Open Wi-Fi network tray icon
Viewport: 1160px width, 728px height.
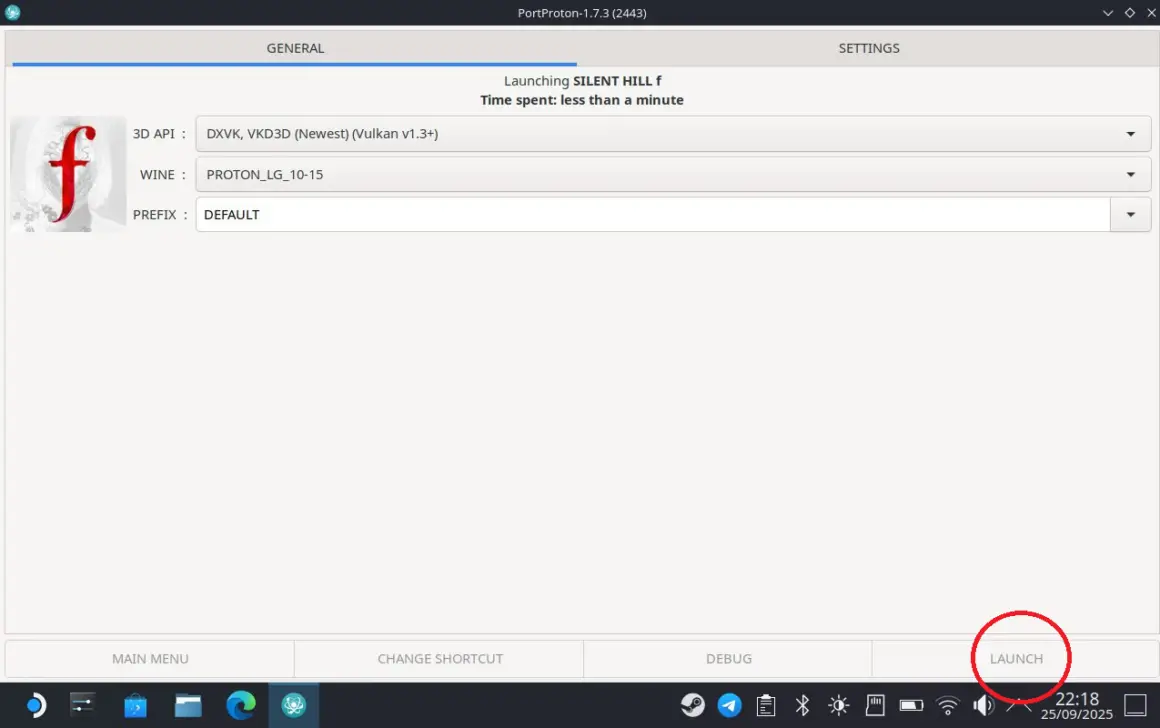click(x=947, y=705)
